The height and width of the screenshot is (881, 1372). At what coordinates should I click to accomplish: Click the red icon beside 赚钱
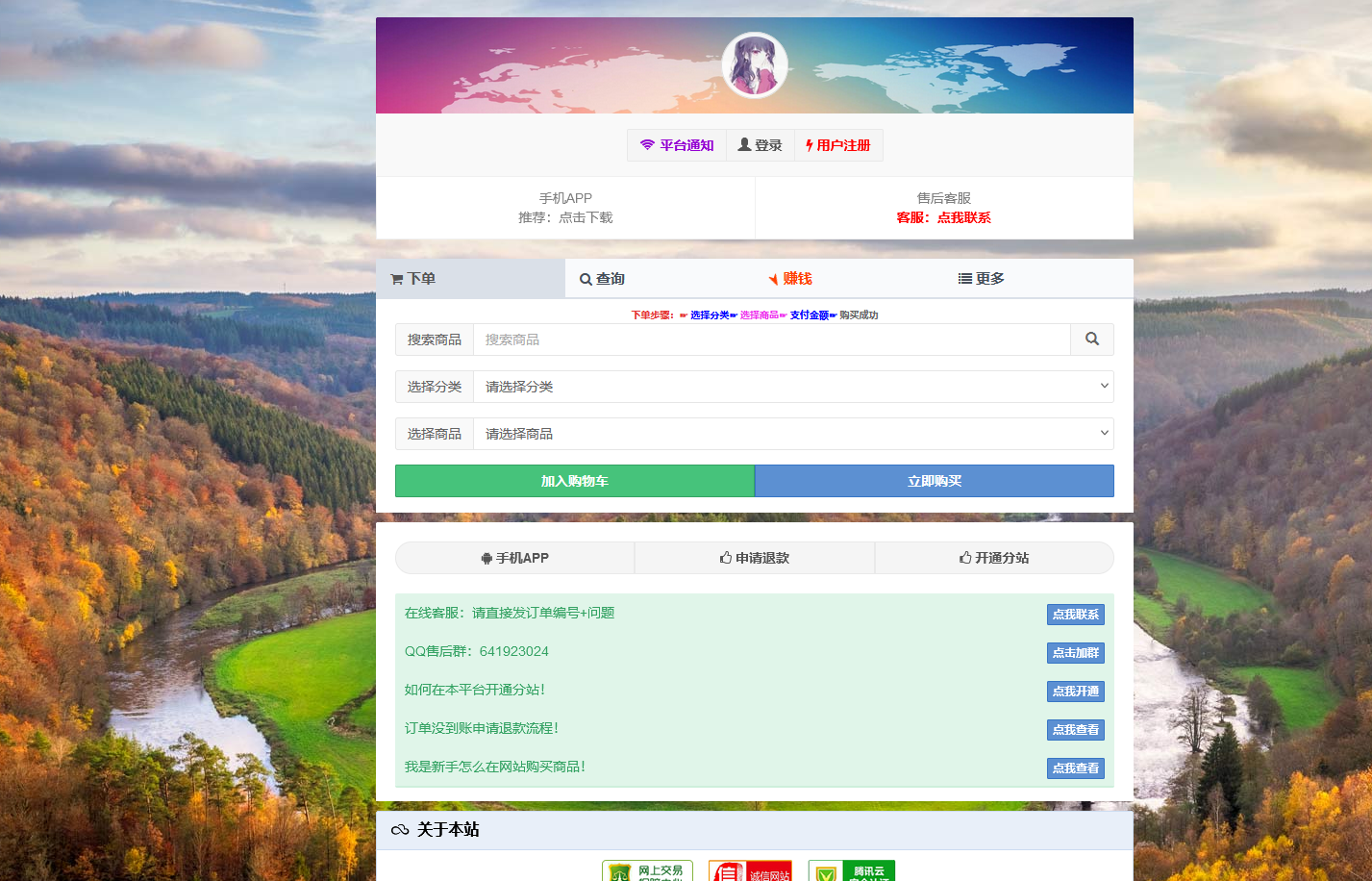point(773,279)
